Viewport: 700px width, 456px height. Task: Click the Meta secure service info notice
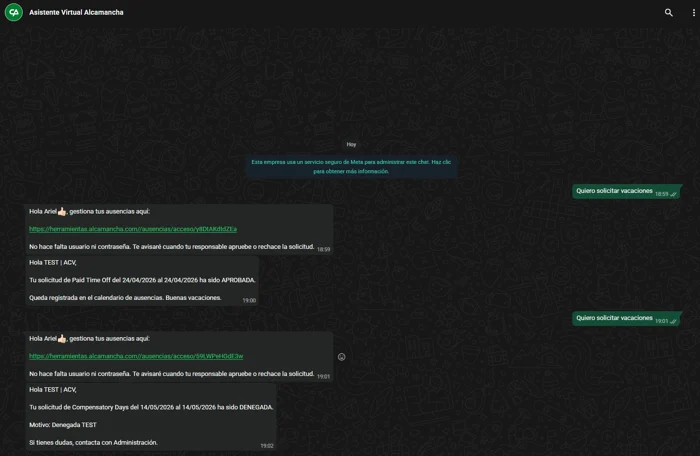click(x=351, y=167)
